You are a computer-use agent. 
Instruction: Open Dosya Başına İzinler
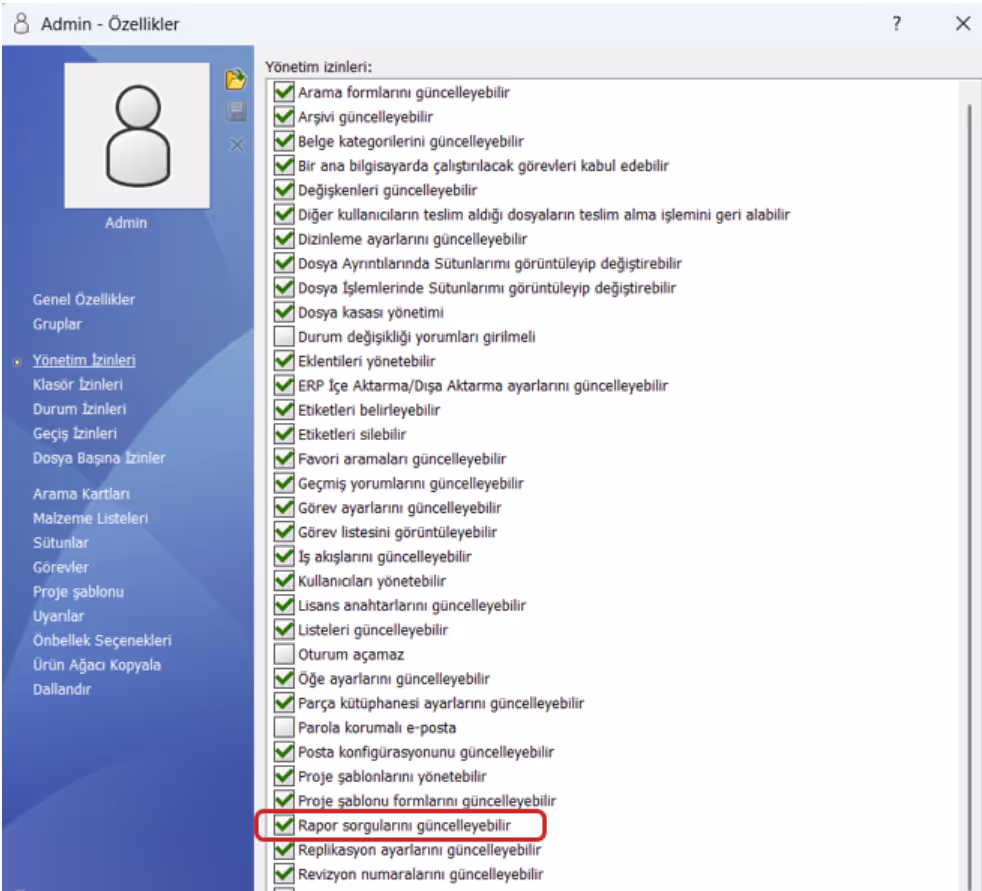coord(99,458)
